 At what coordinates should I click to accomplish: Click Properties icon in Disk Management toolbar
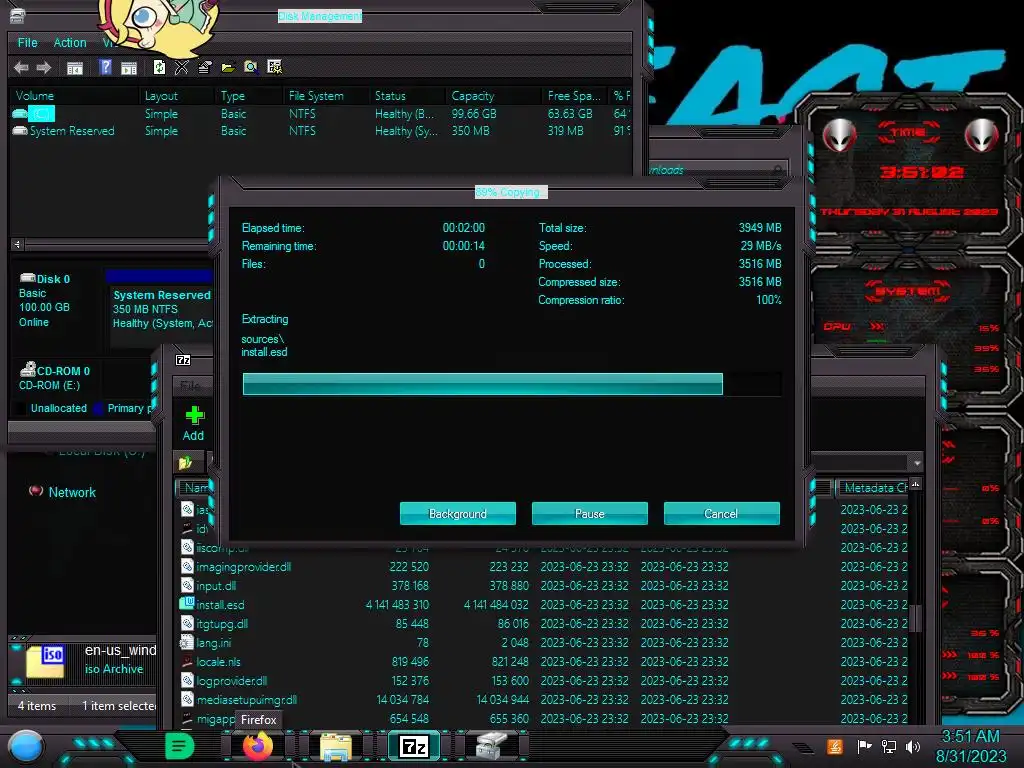tap(204, 67)
